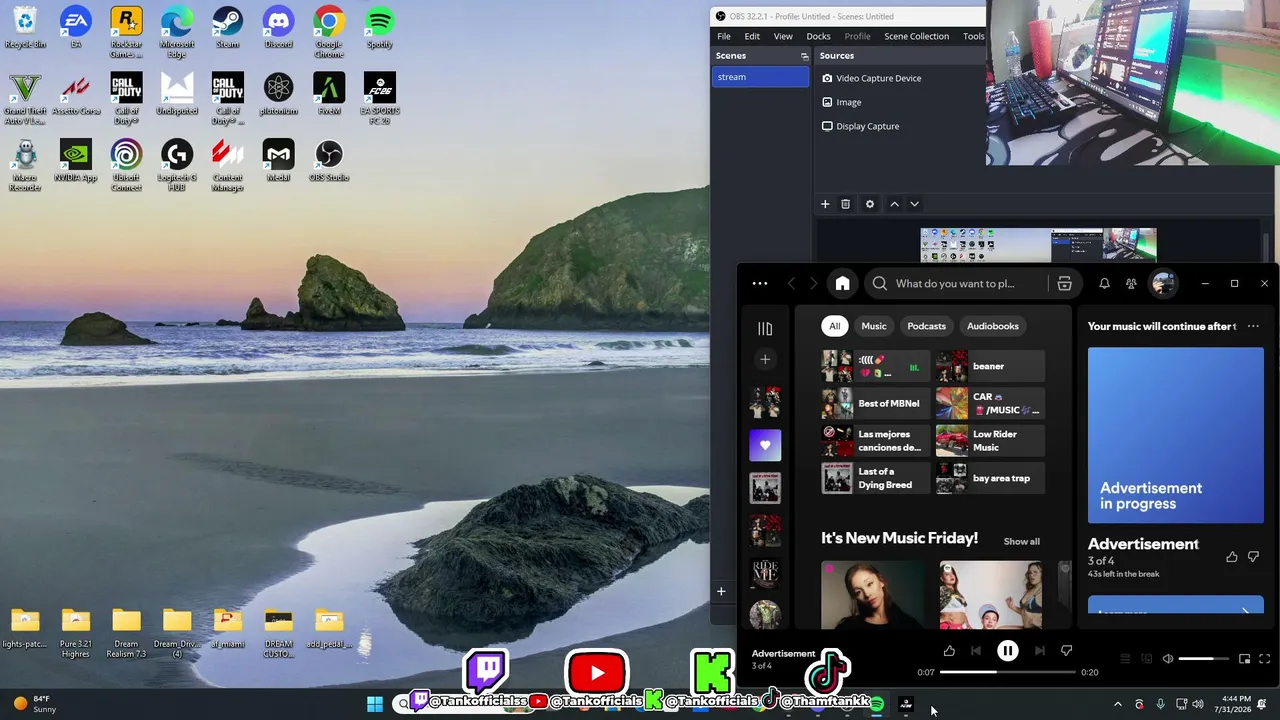Select the Steam desktop shortcut

pyautogui.click(x=227, y=28)
